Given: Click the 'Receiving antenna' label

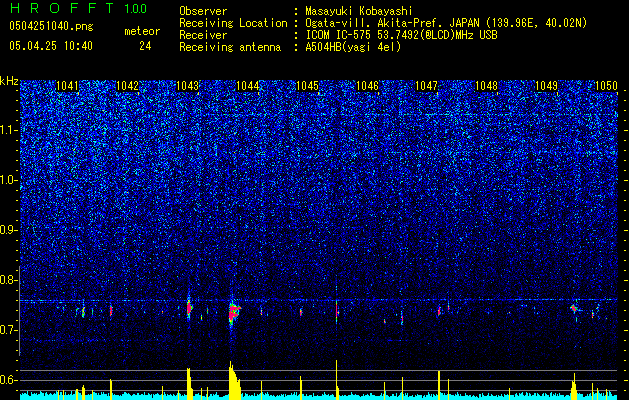Looking at the screenshot, I should pos(230,47).
